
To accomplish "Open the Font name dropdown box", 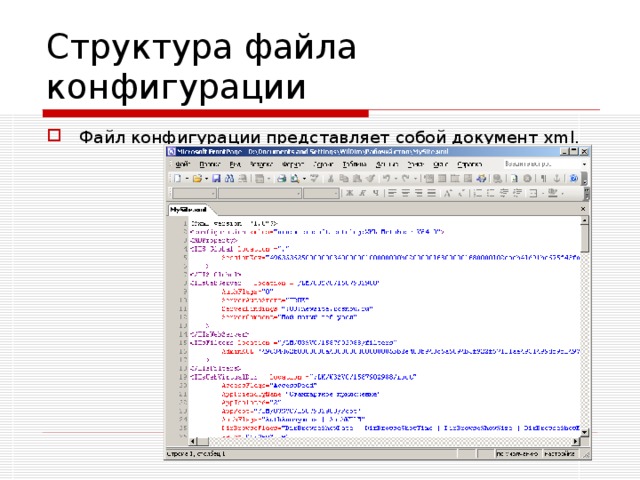I will click(260, 193).
